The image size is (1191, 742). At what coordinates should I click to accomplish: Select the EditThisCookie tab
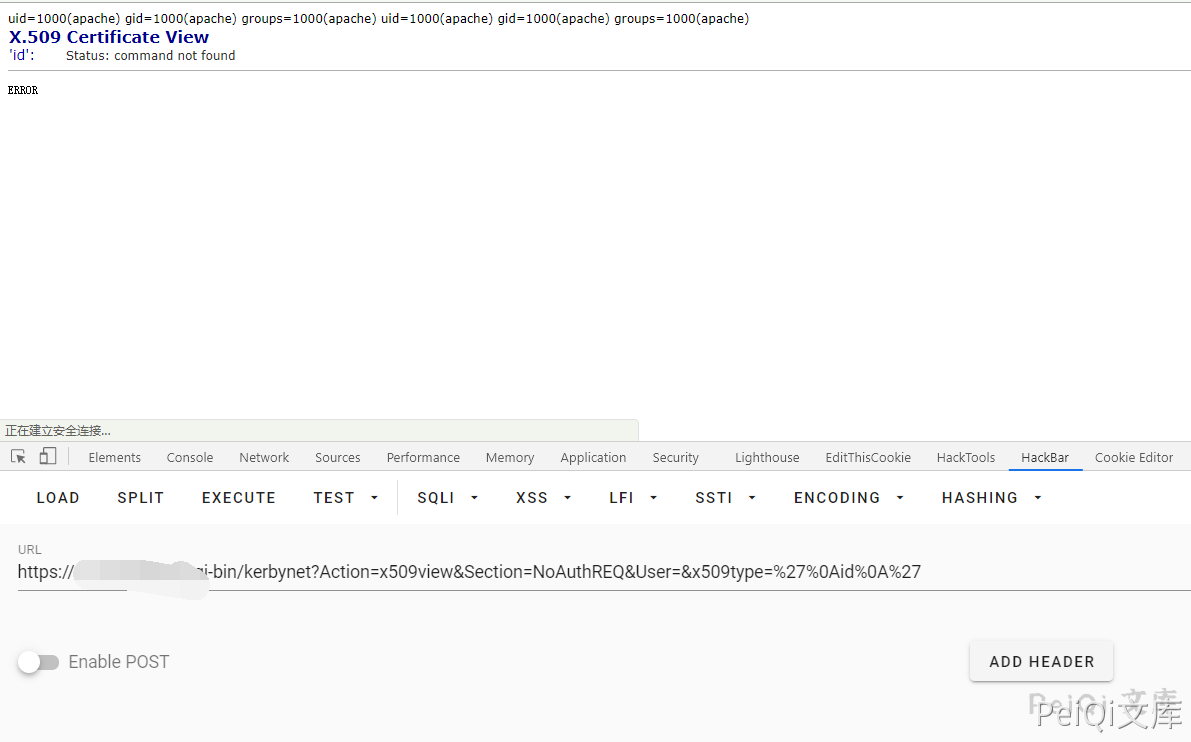tap(868, 458)
